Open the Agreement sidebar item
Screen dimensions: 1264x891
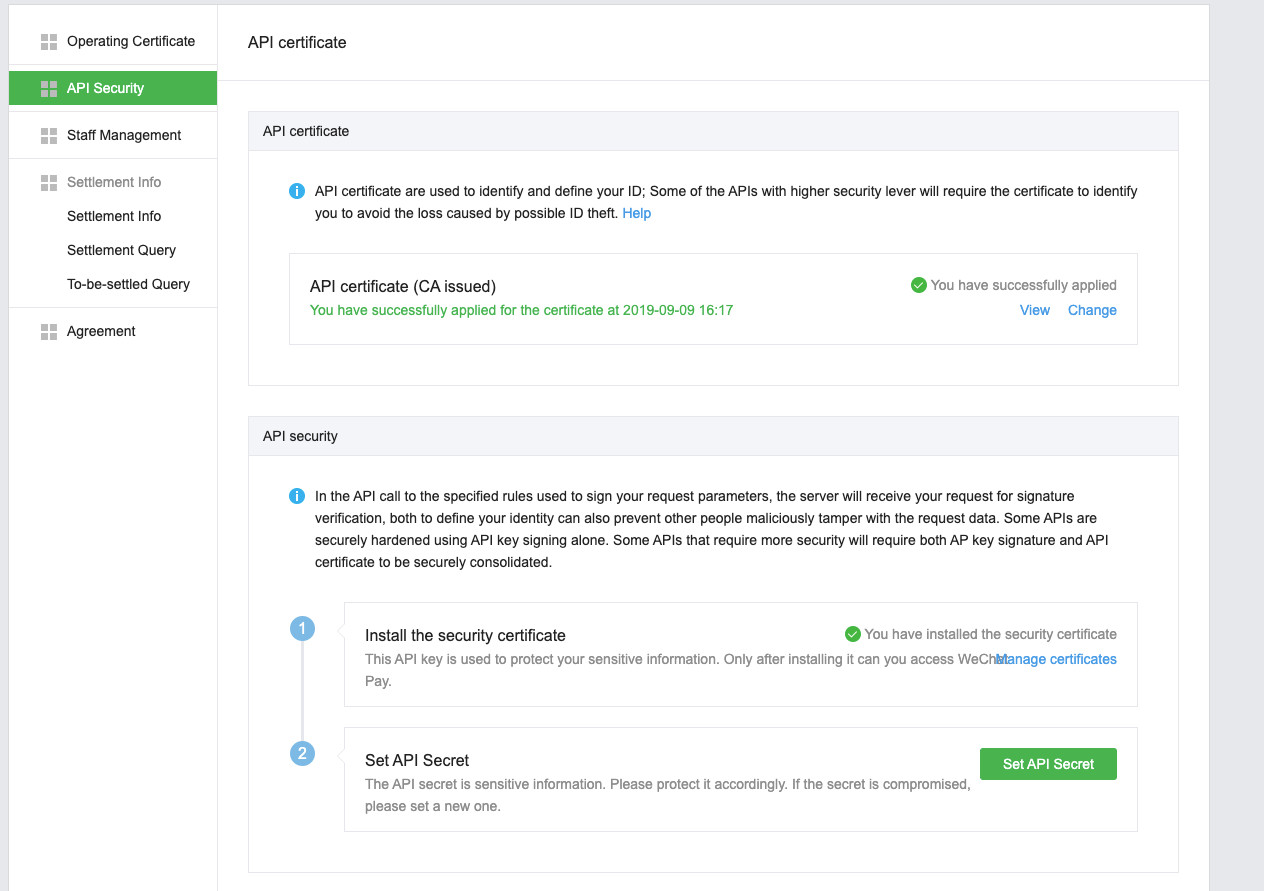coord(101,331)
